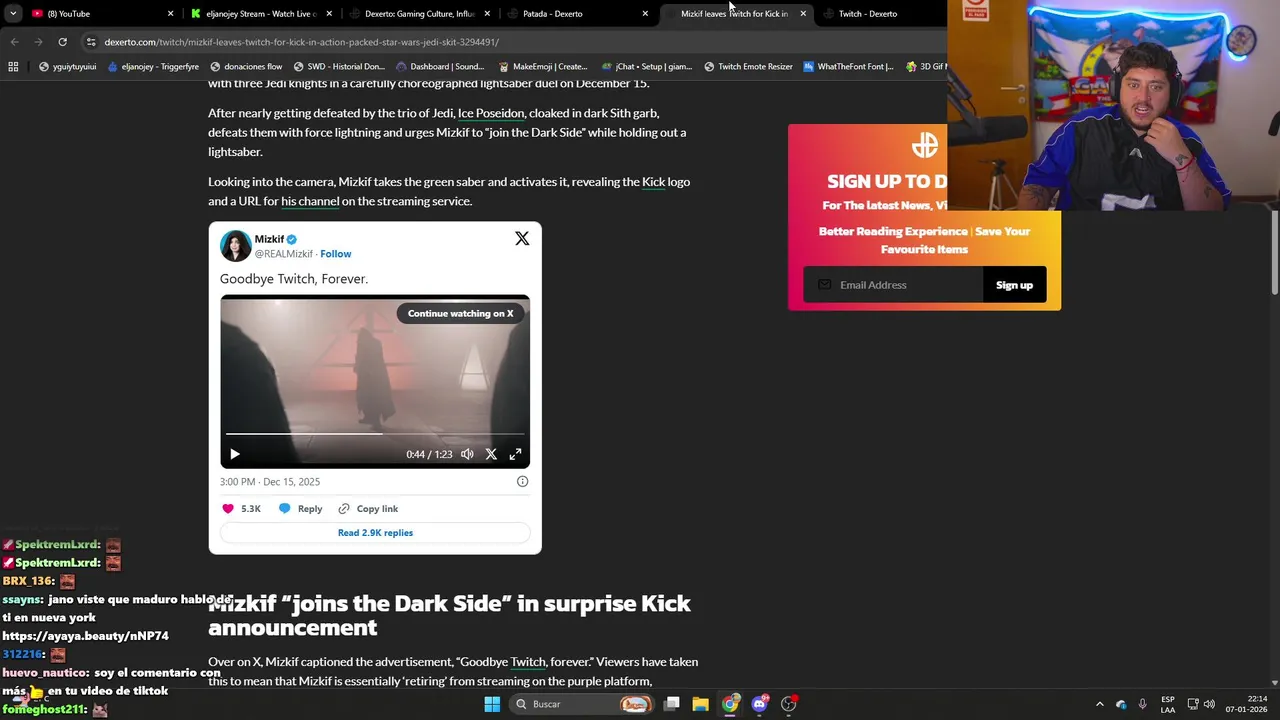Enter fullscreen on the tweet video
This screenshot has width=1280, height=720.
(515, 454)
